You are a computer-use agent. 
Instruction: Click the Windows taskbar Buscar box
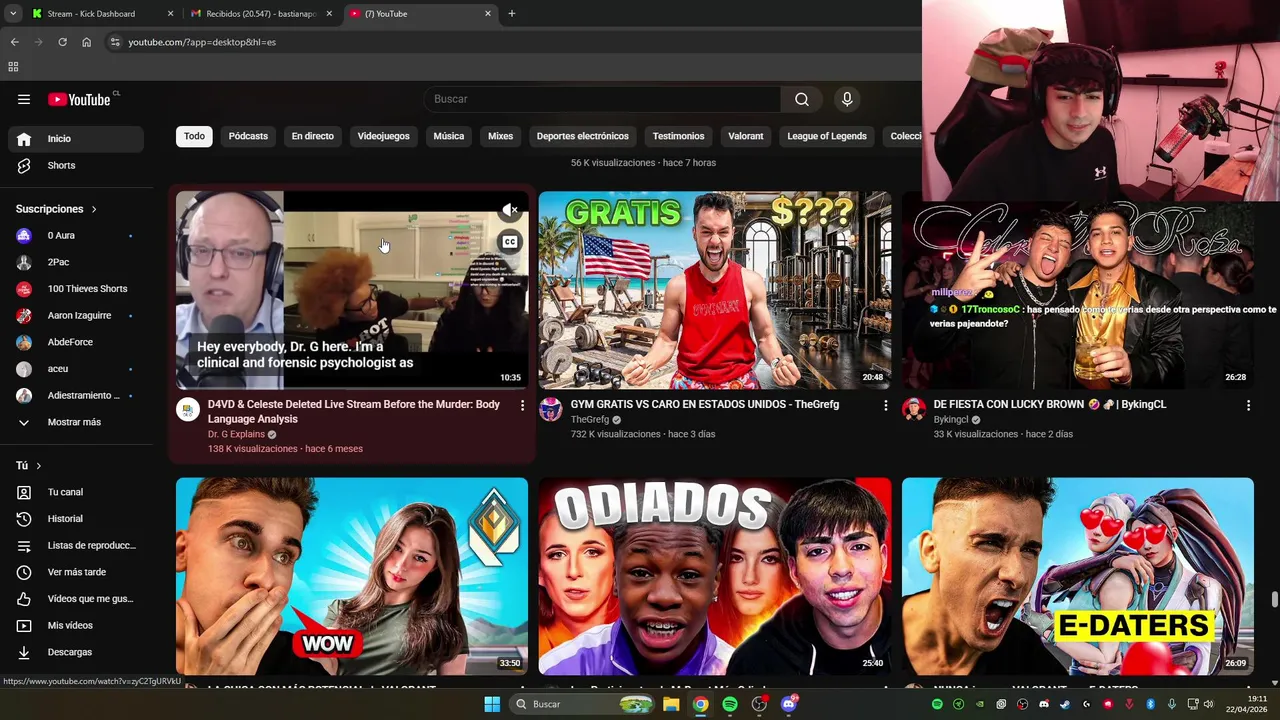click(x=583, y=705)
